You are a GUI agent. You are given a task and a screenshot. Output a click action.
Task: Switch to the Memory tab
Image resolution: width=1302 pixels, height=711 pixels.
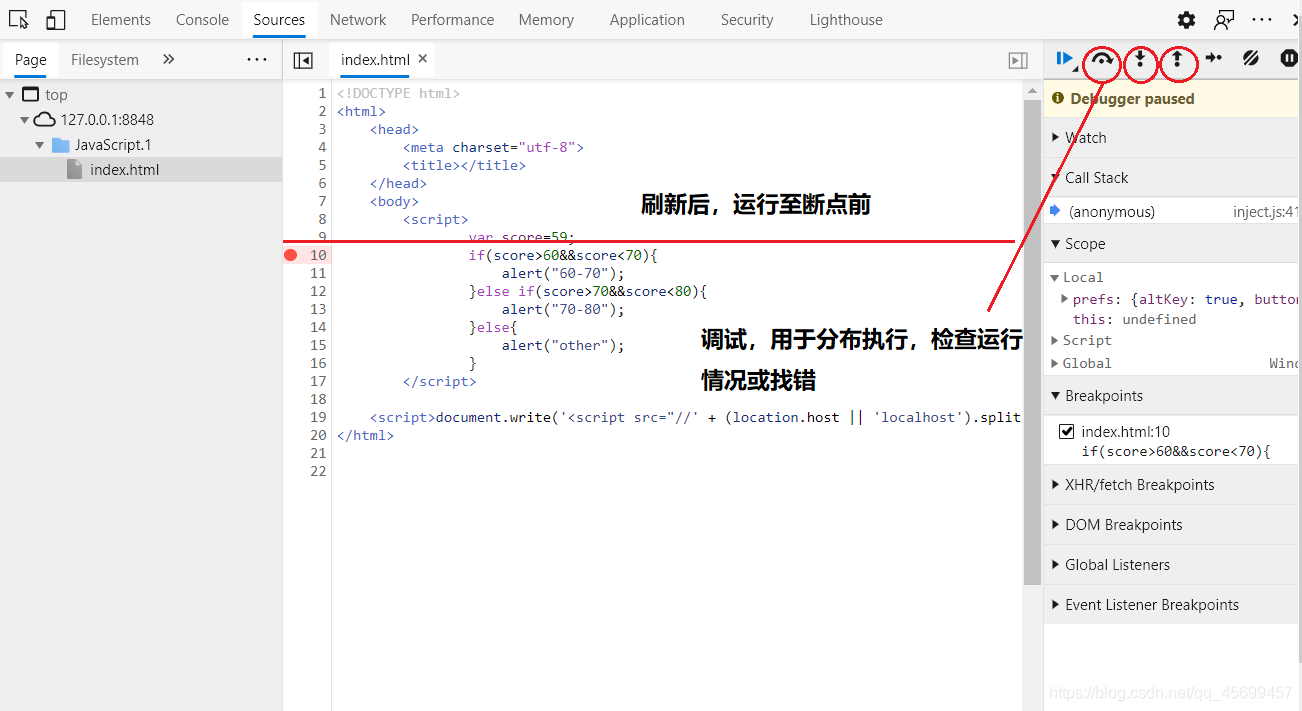546,20
